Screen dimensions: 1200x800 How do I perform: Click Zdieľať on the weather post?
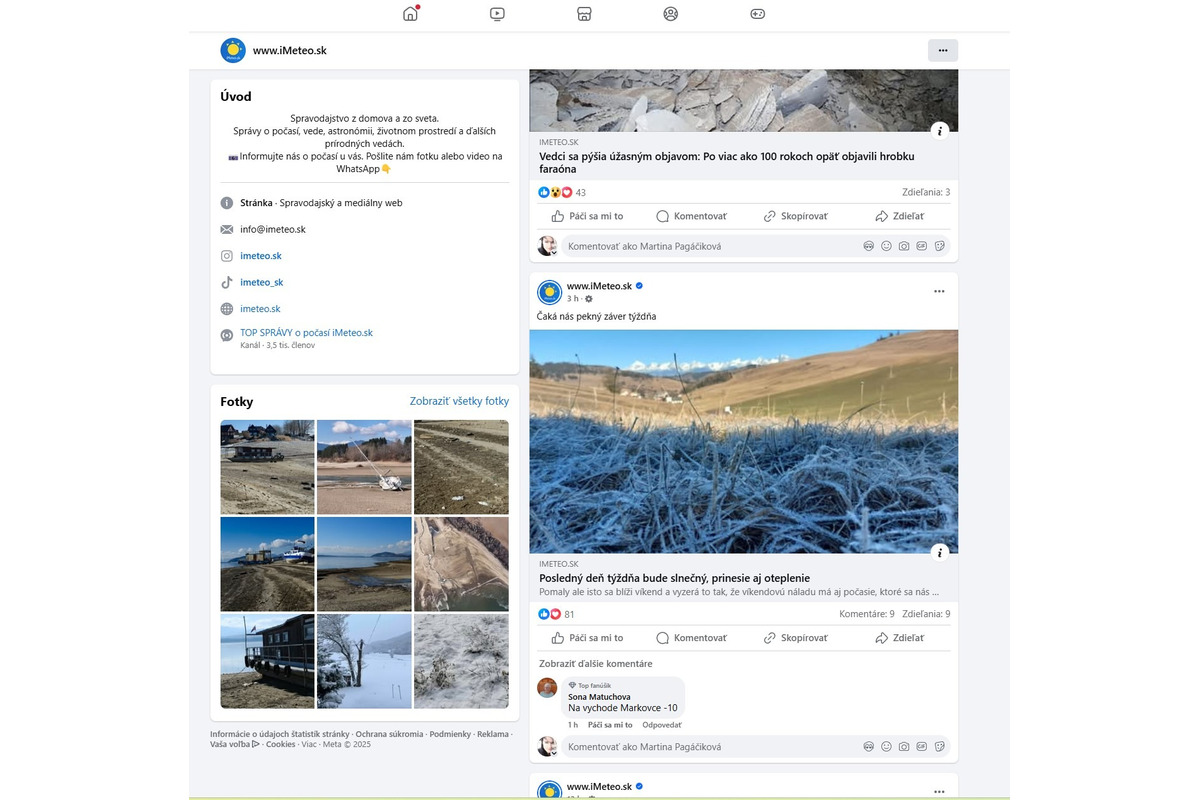pyautogui.click(x=899, y=638)
